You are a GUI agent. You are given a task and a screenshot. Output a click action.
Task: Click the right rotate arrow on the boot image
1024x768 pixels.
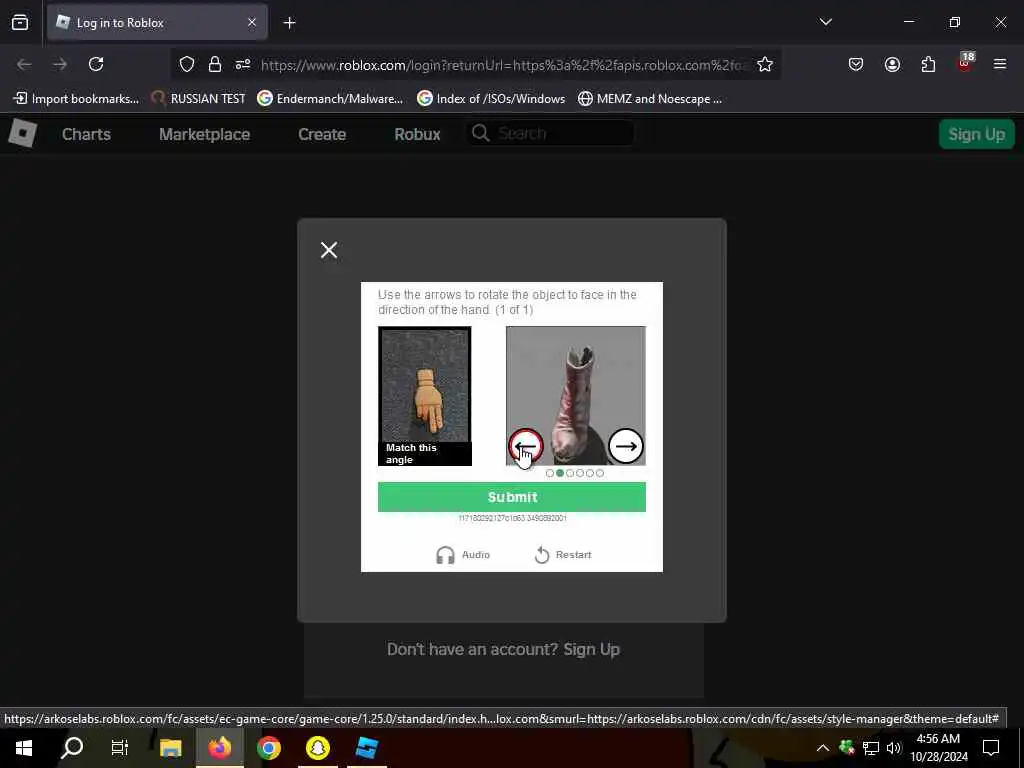(x=626, y=446)
